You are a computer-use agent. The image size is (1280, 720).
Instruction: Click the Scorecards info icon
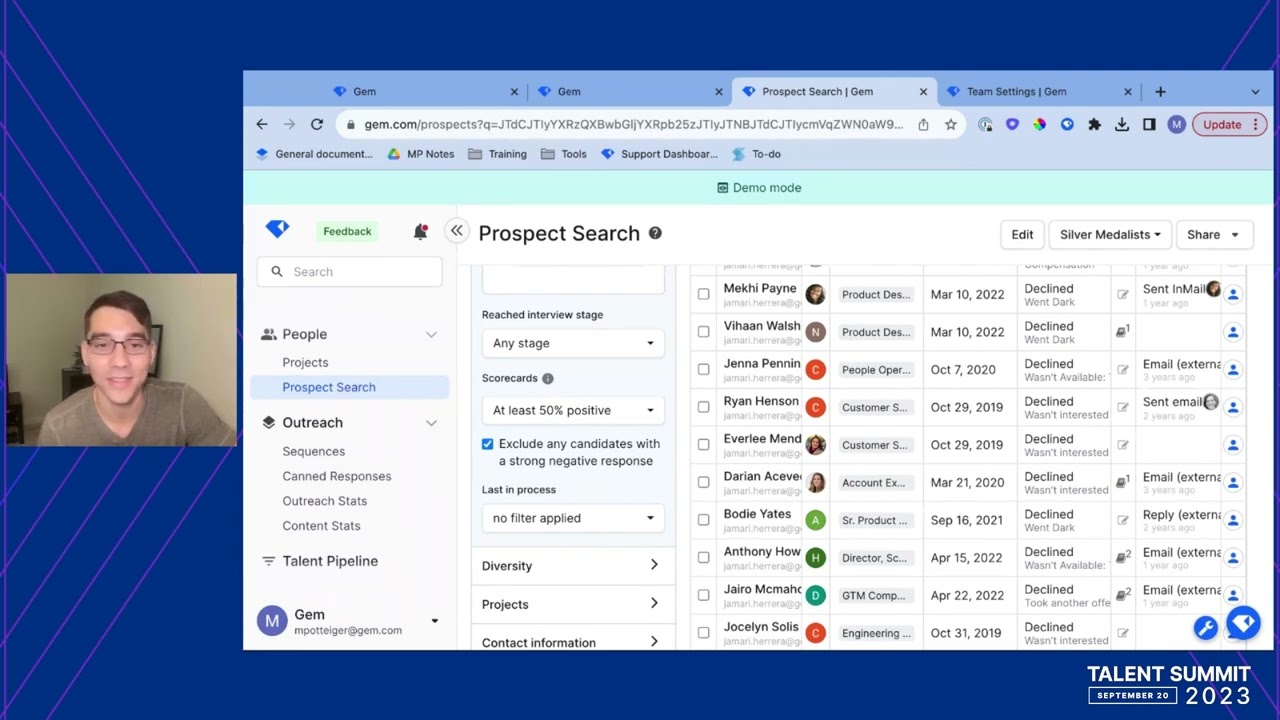[x=548, y=378]
